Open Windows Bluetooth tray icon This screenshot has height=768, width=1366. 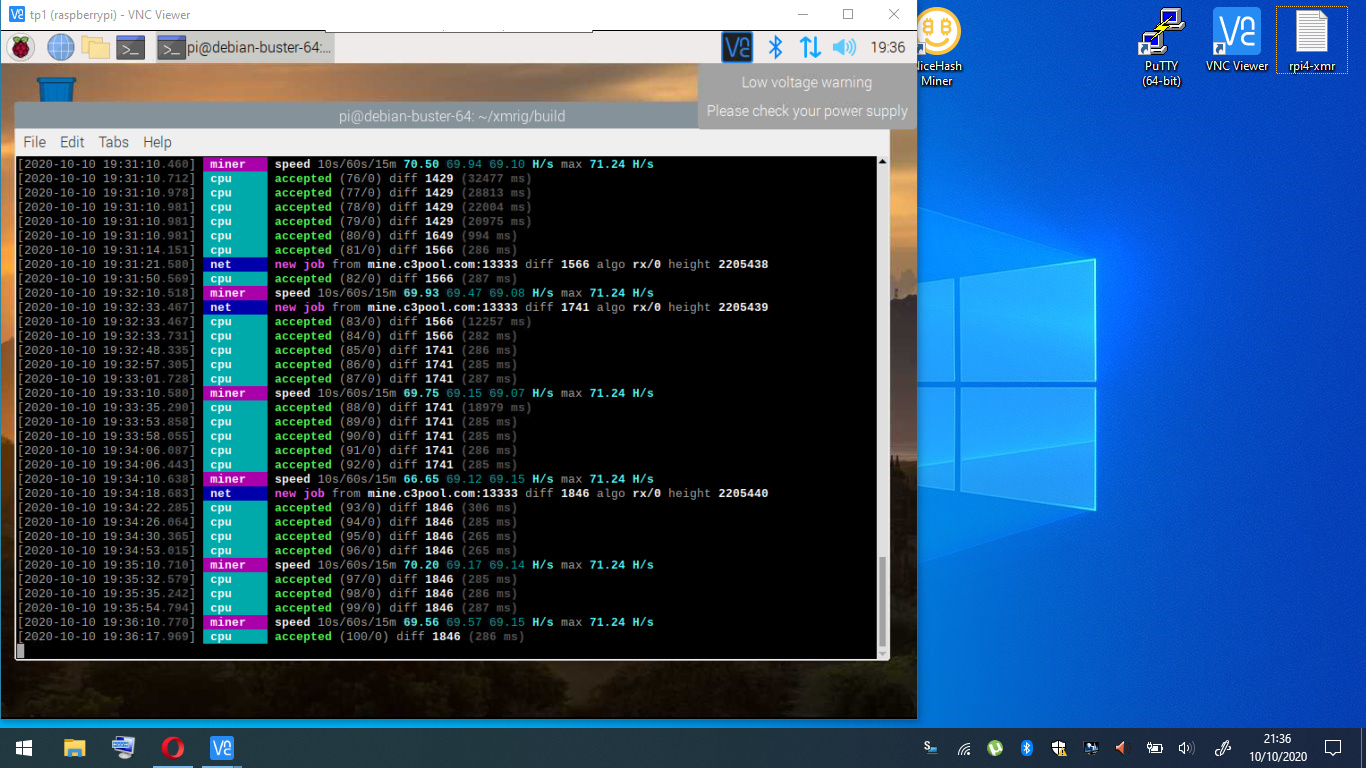tap(1027, 747)
